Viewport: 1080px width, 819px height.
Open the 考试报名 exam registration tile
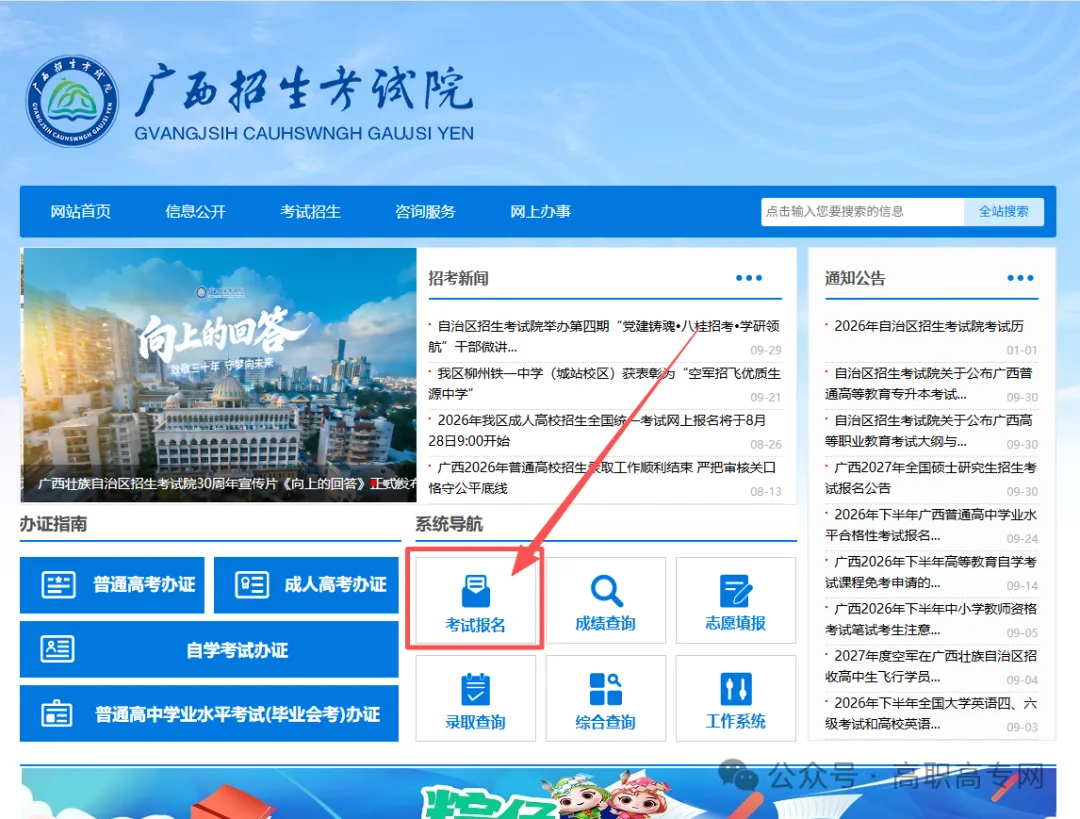(475, 600)
